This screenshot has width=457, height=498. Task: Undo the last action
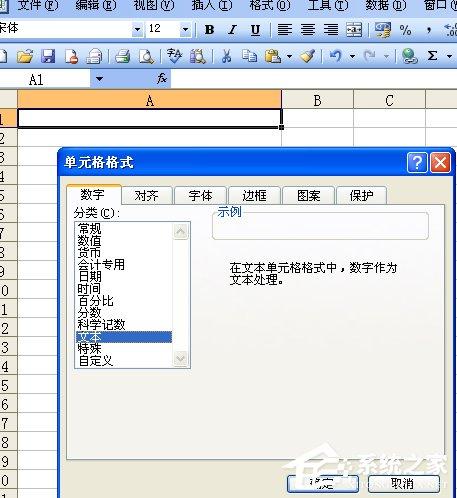(x=336, y=56)
